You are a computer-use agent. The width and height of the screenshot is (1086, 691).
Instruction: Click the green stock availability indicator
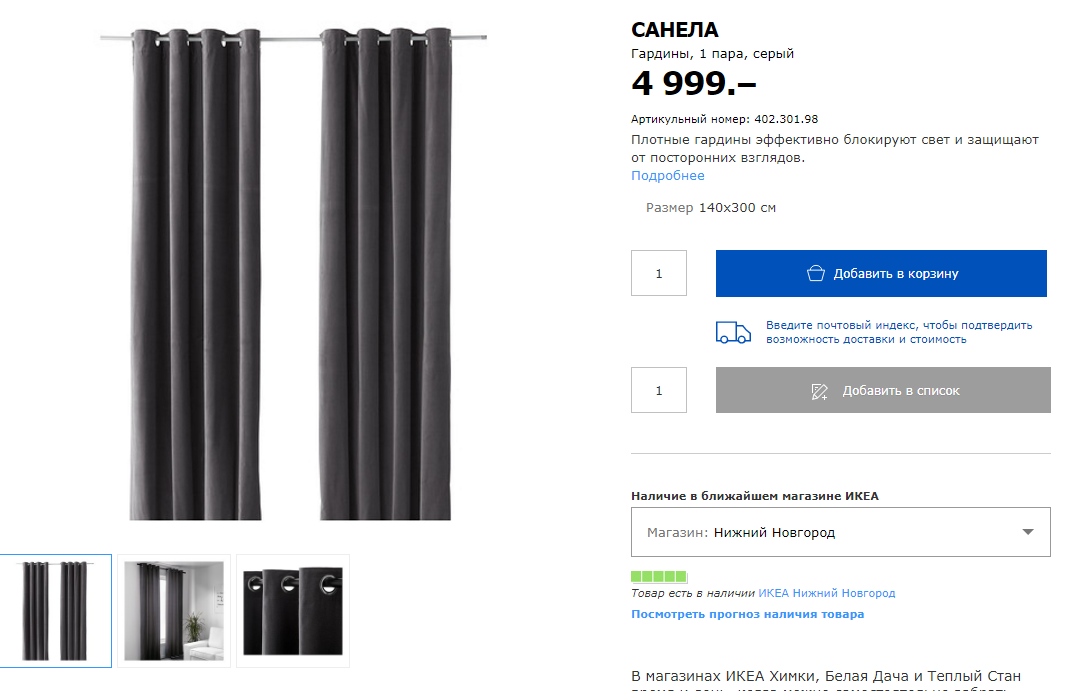(659, 577)
